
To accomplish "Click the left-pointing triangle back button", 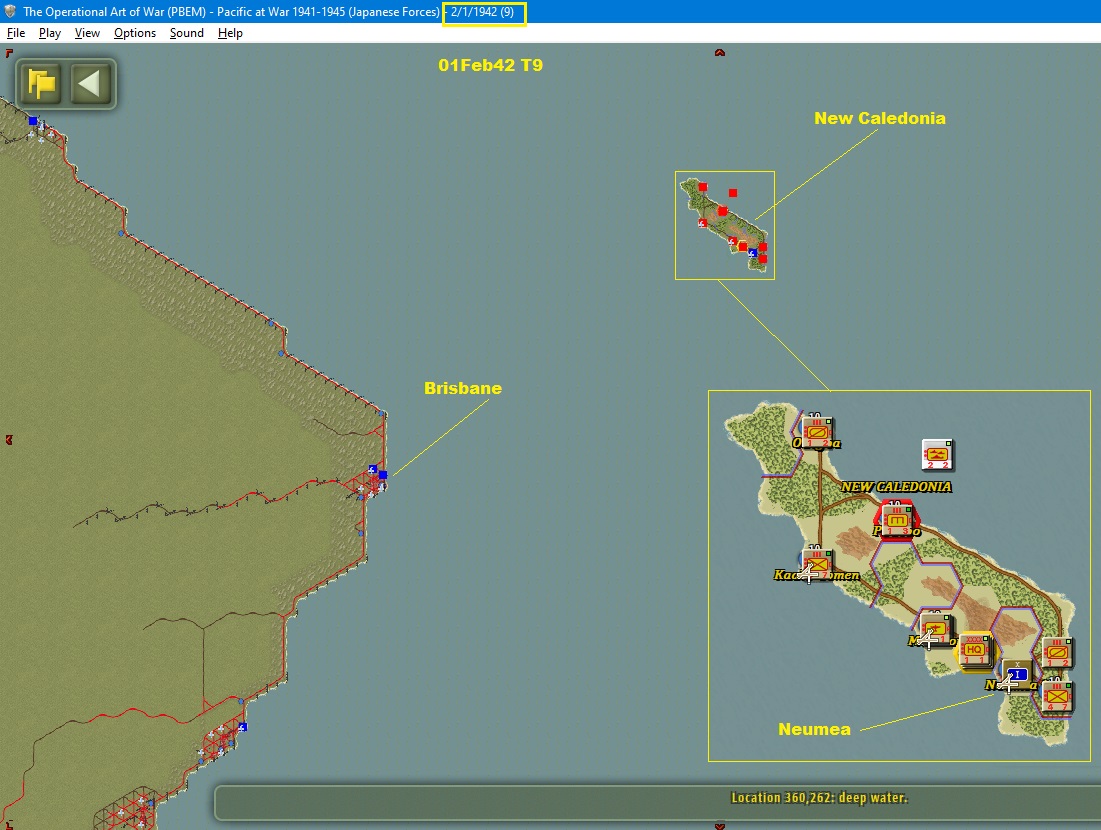I will tap(91, 84).
